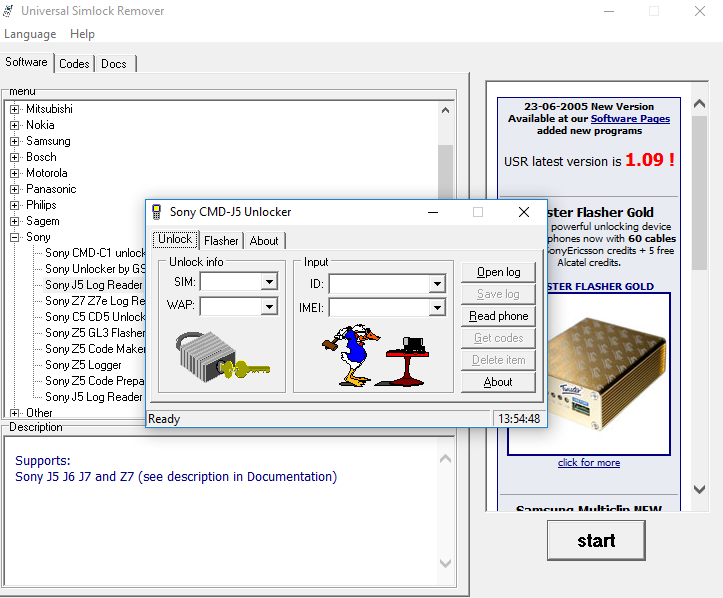This screenshot has width=723, height=598.
Task: Collapse the Sony tree node
Action: coord(15,237)
